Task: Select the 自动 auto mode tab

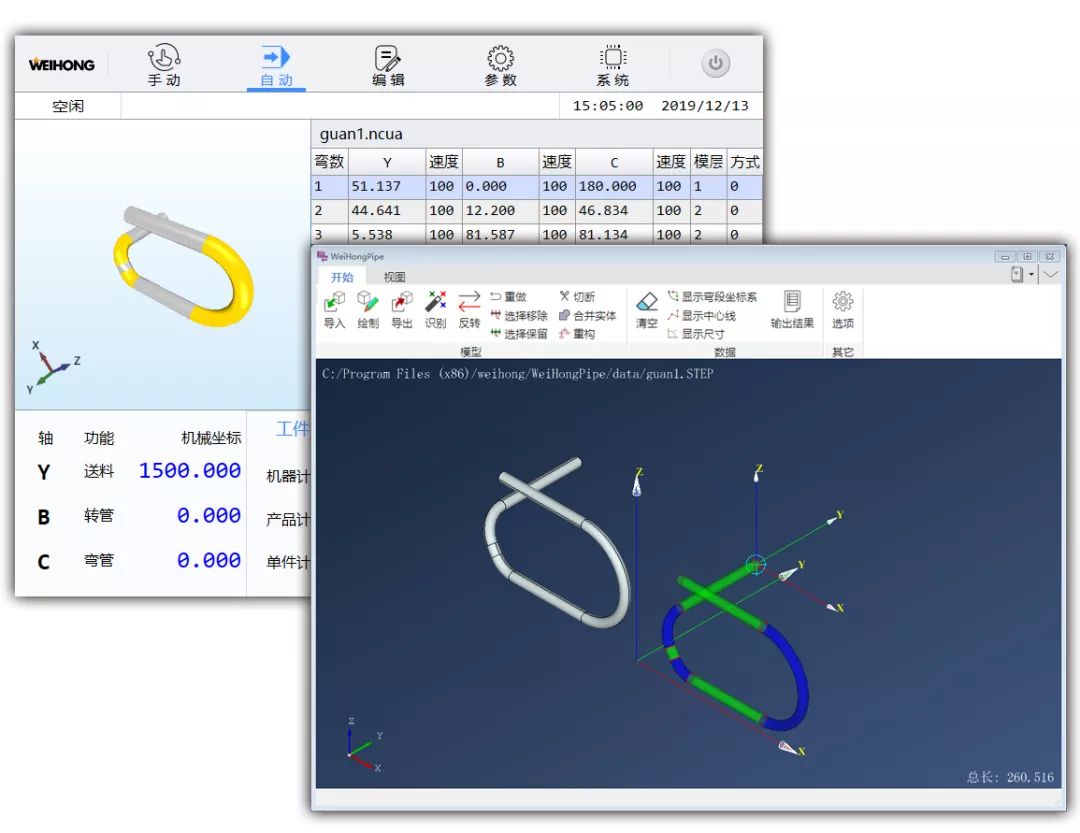Action: (x=276, y=65)
